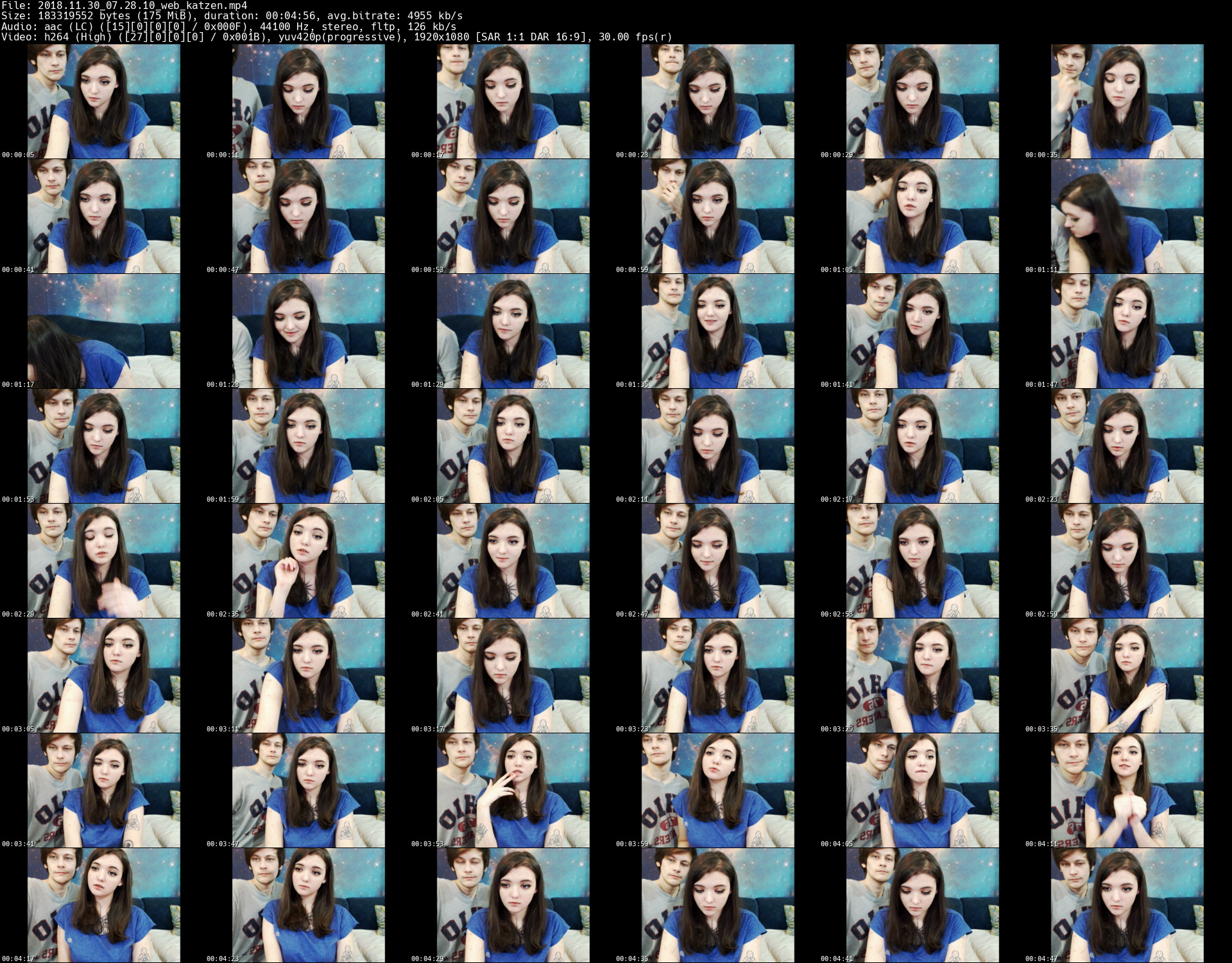The height and width of the screenshot is (963, 1232).
Task: Click the 00:01:41 frame thumbnail
Action: [x=922, y=331]
